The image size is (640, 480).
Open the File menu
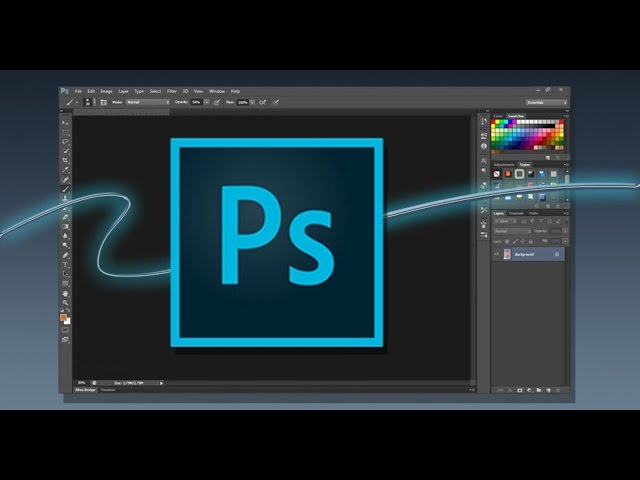[x=78, y=91]
